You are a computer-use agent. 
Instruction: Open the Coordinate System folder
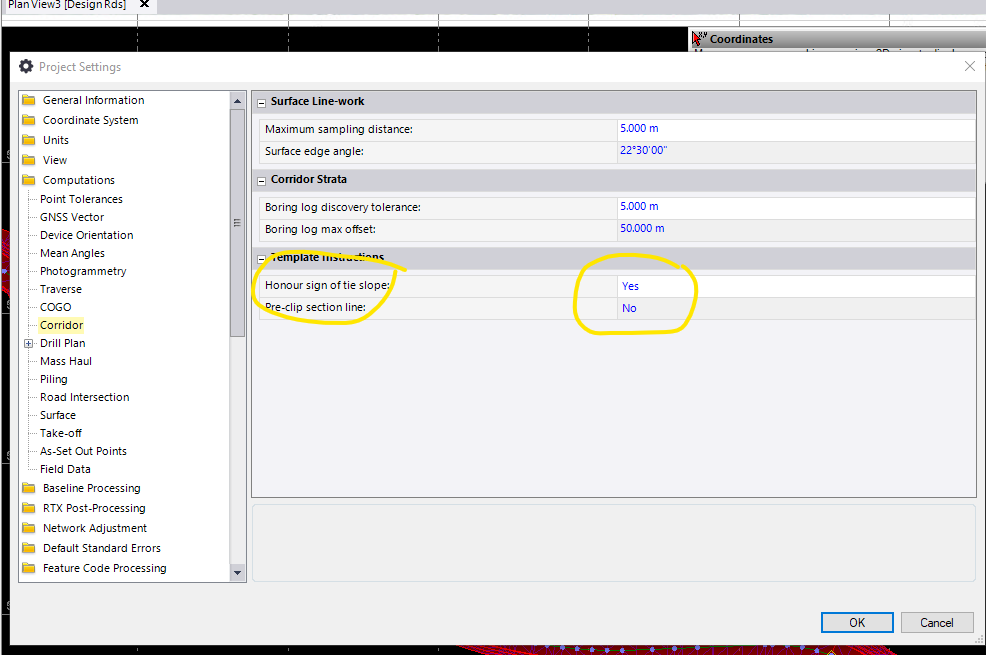(90, 120)
